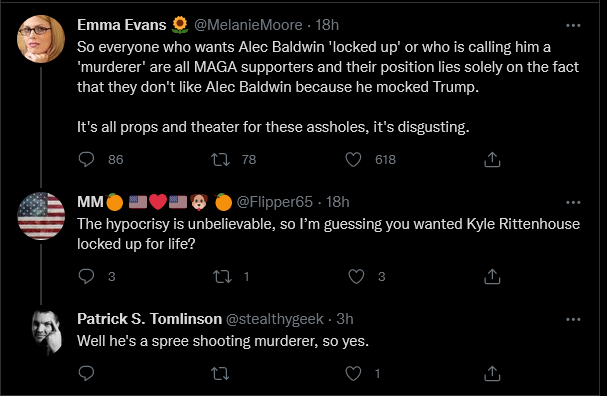Screen dimensions: 607x396
Task: Share Patrick S. Tomlinson's tweet
Action: point(492,373)
